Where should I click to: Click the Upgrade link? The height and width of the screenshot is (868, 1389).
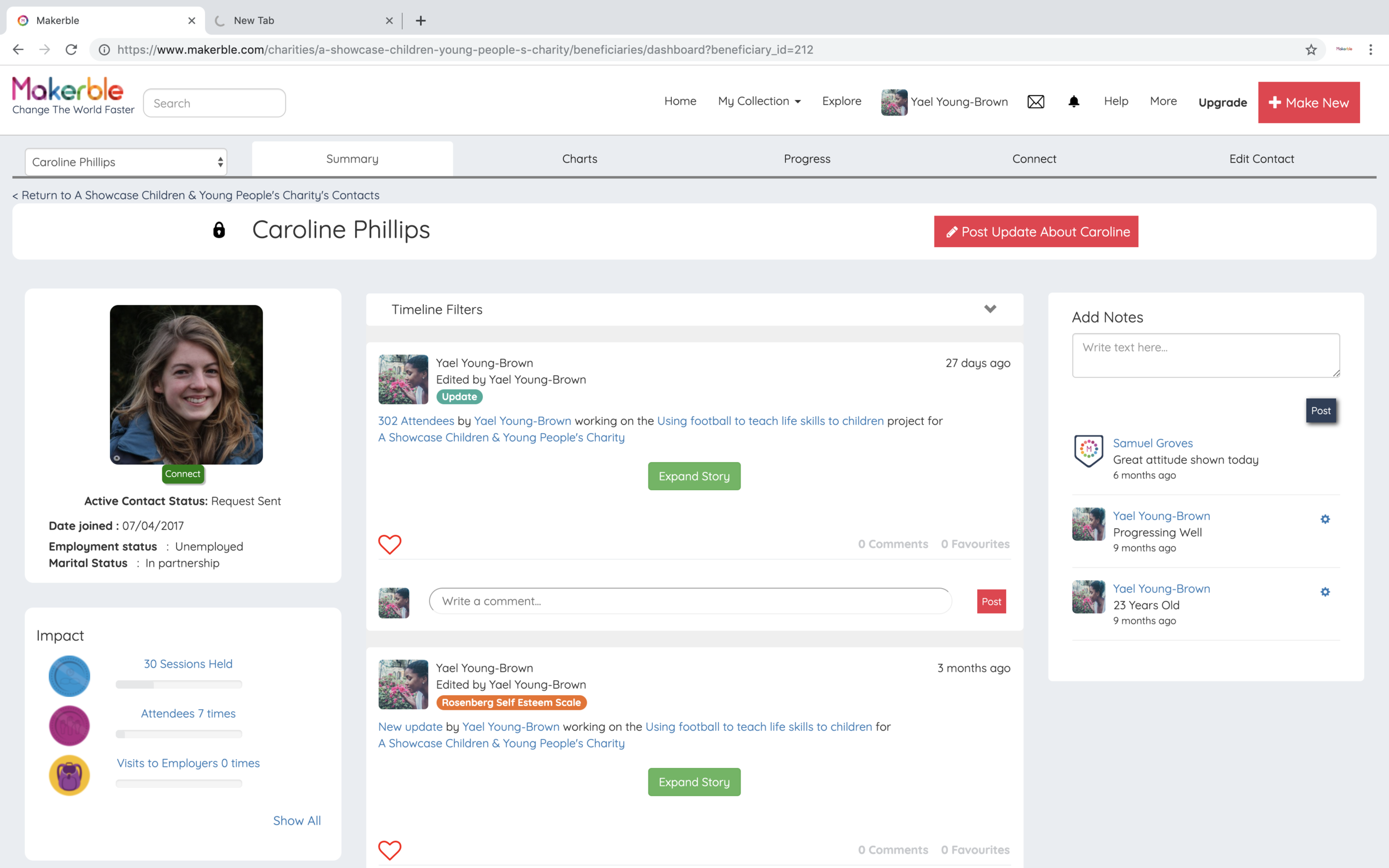1222,102
